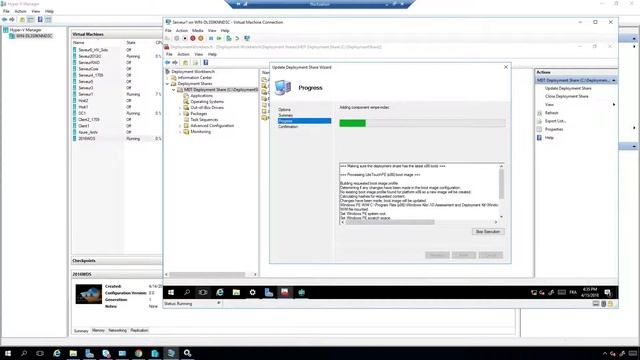Click the Stop Execution button
640x360 pixels.
pos(488,231)
